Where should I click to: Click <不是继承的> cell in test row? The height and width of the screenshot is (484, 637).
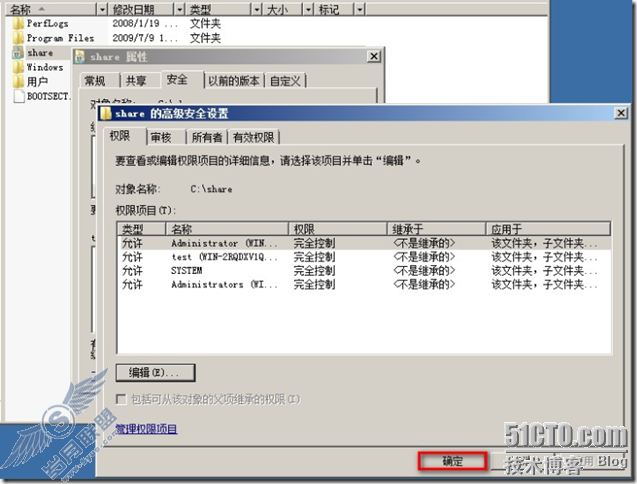tap(424, 257)
